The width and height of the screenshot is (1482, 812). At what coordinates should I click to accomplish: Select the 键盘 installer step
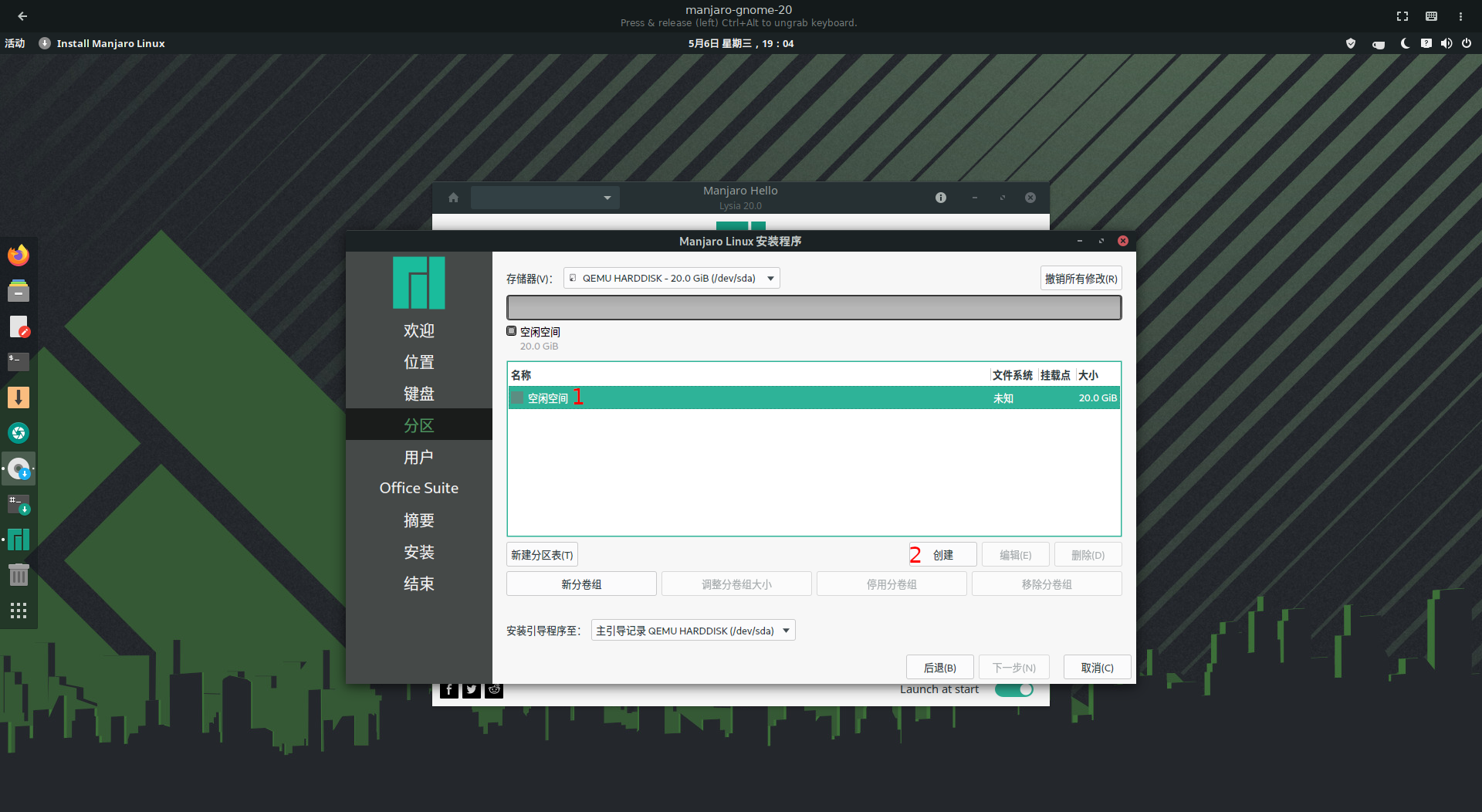(419, 394)
